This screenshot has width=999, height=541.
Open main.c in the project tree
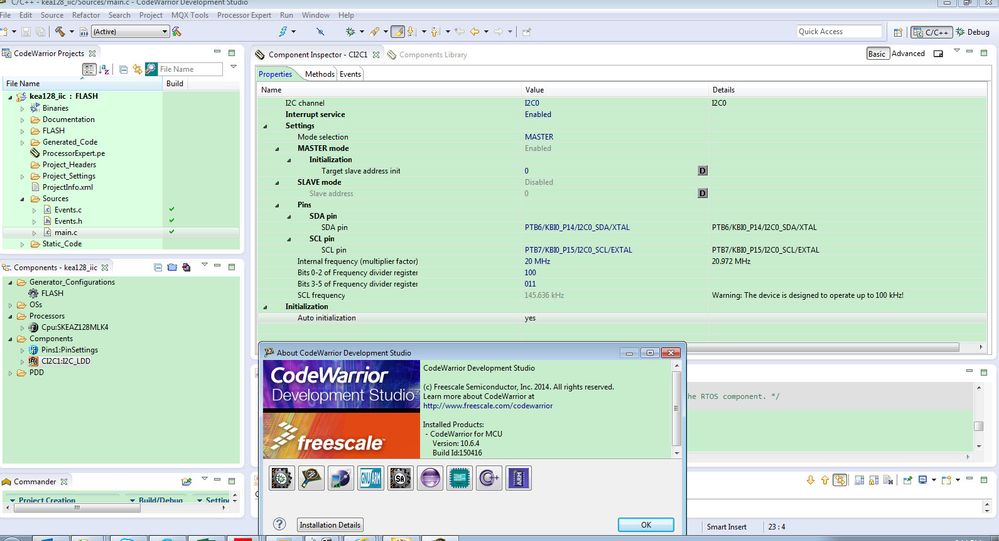click(x=66, y=233)
